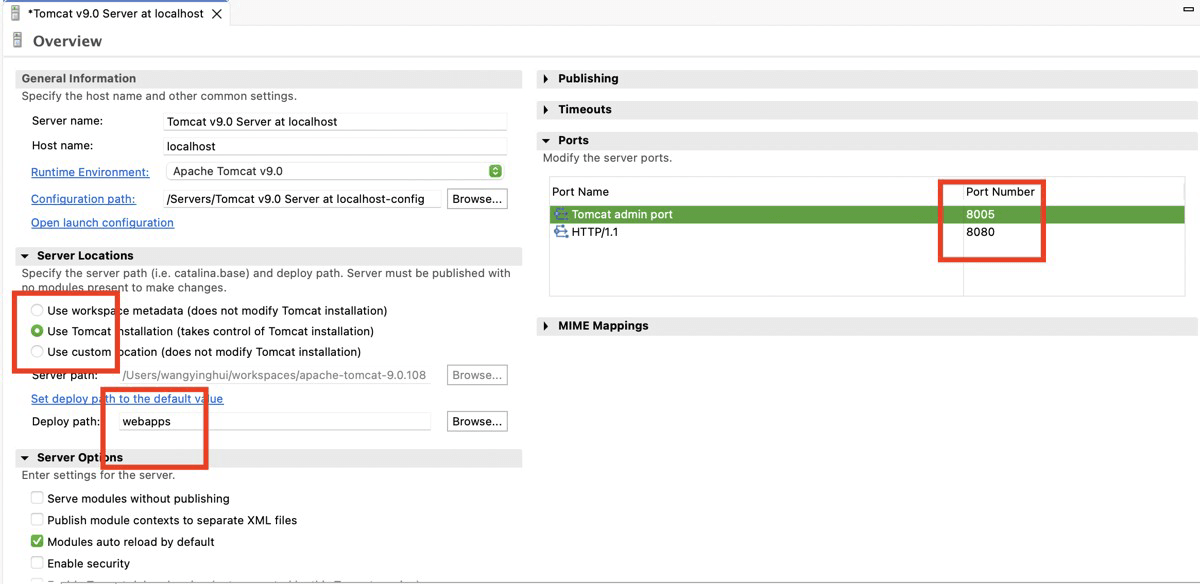This screenshot has height=584, width=1200.
Task: Click the server icon beside Overview heading
Action: coord(16,41)
